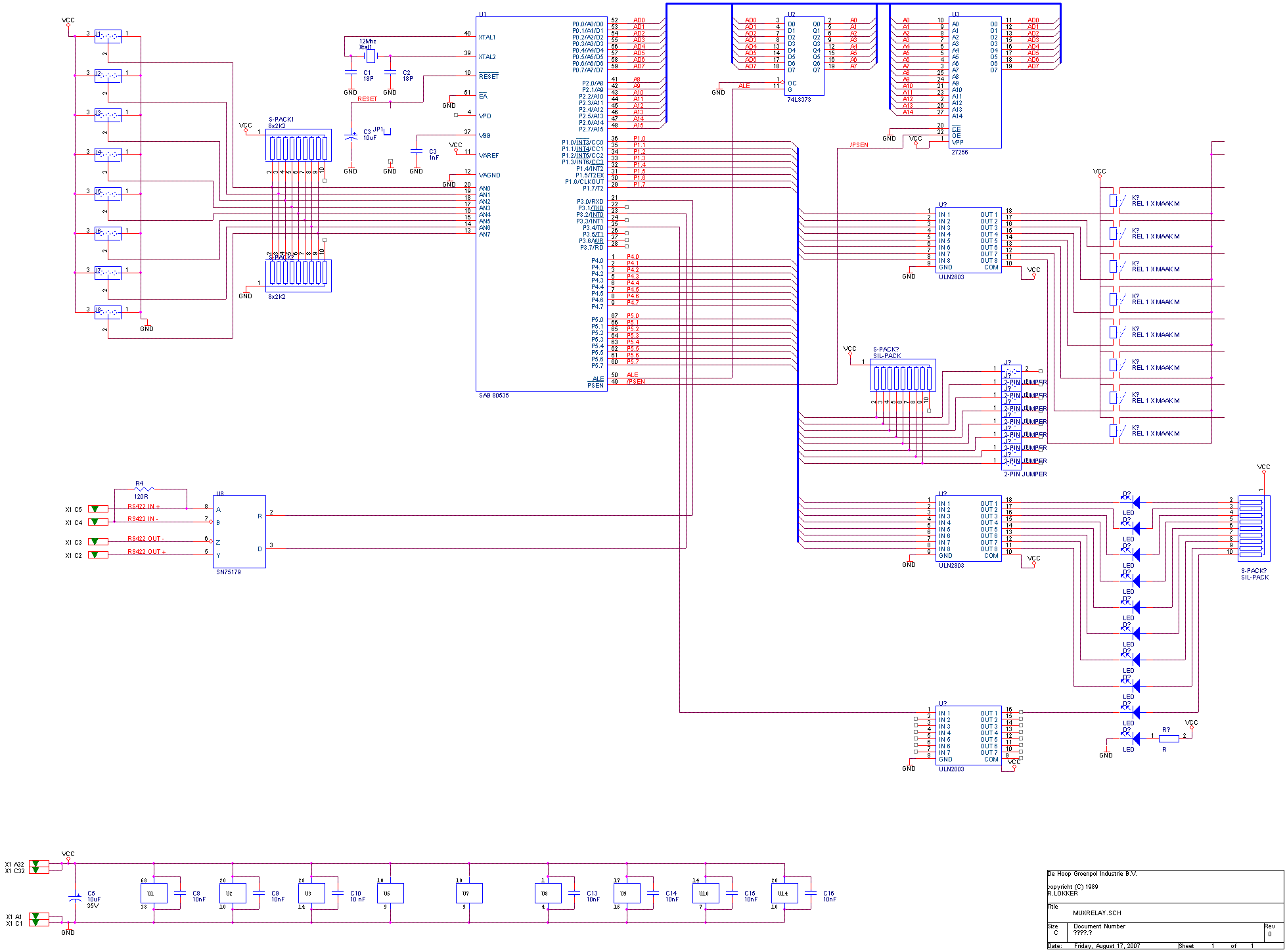Select the bottom 2-PIN JUMPER element

pos(1012,462)
